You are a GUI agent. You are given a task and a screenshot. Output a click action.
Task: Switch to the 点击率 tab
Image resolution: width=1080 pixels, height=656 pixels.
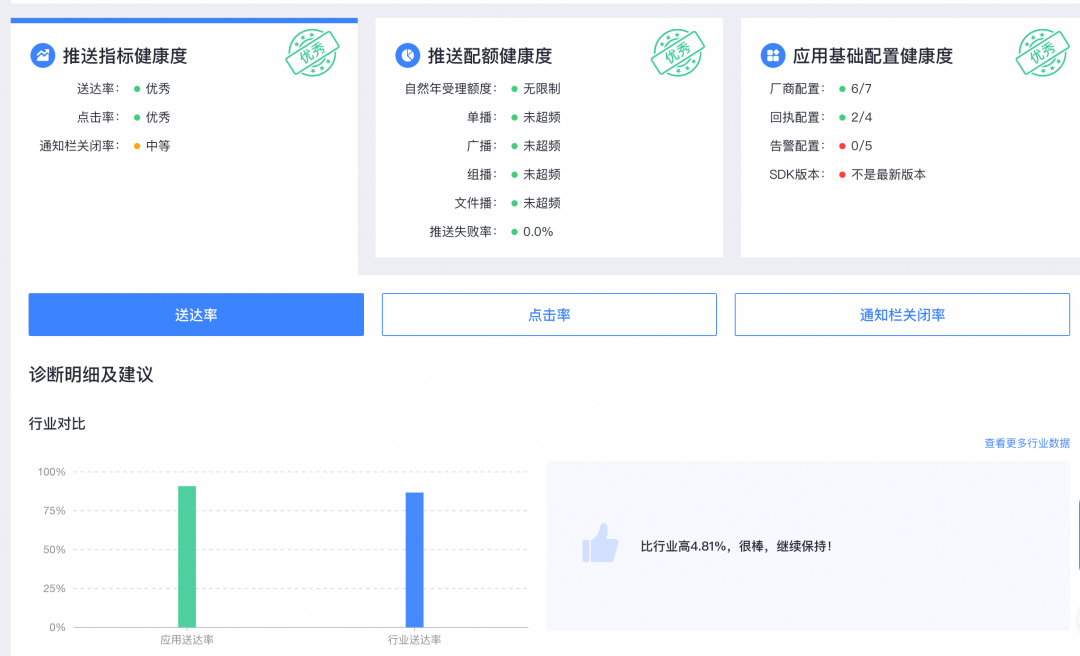coord(549,315)
